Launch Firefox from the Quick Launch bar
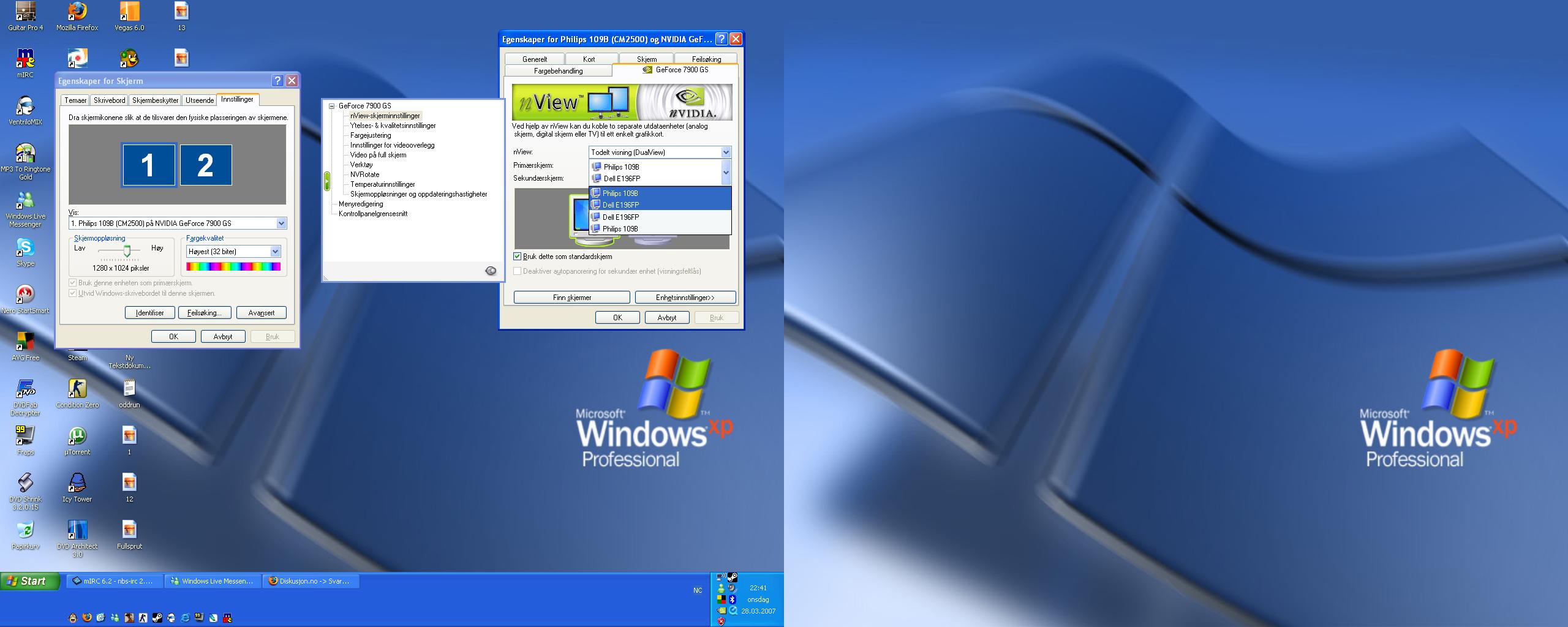1568x627 pixels. point(86,618)
